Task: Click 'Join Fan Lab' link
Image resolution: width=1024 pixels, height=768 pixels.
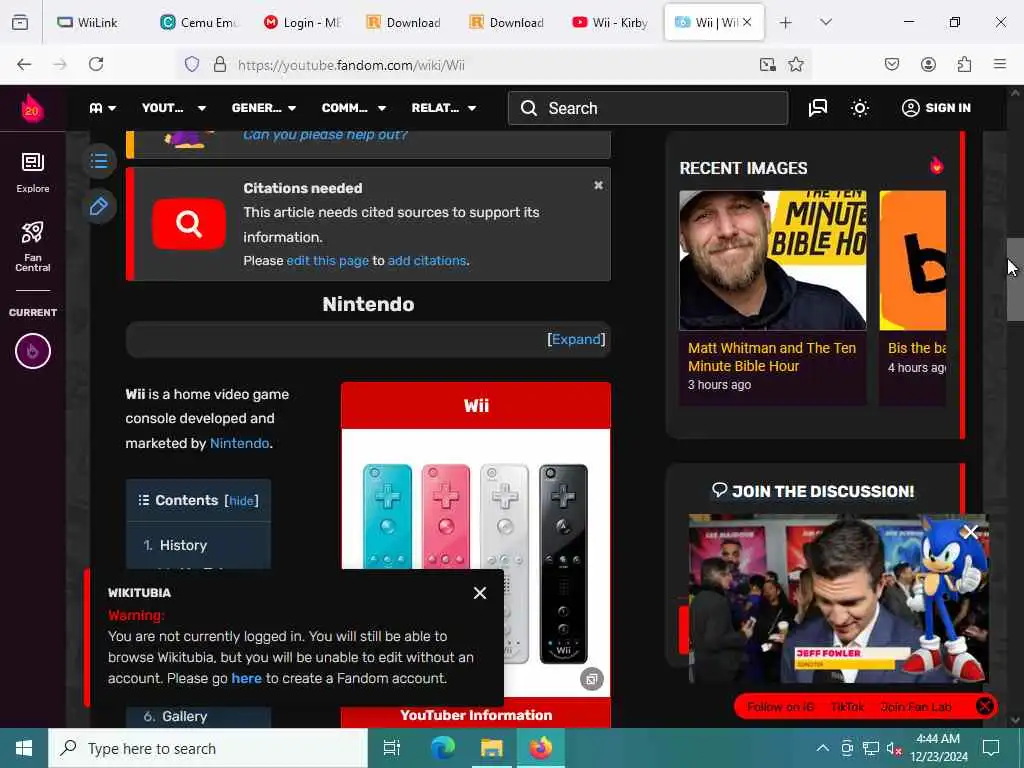Action: pyautogui.click(x=916, y=707)
